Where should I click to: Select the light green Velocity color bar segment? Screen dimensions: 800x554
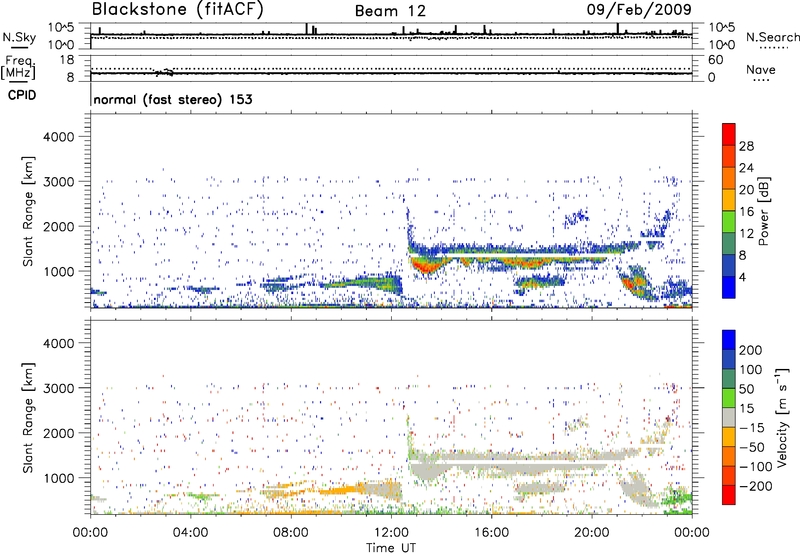[x=729, y=397]
